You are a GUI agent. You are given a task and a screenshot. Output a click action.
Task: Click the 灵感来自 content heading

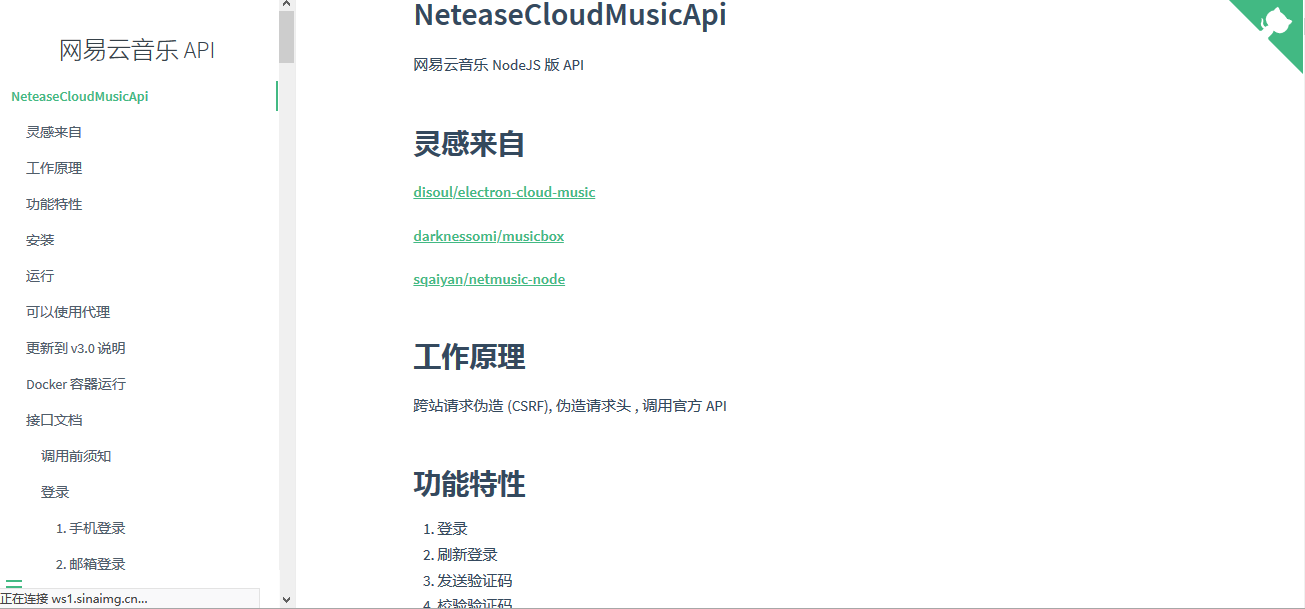point(470,144)
